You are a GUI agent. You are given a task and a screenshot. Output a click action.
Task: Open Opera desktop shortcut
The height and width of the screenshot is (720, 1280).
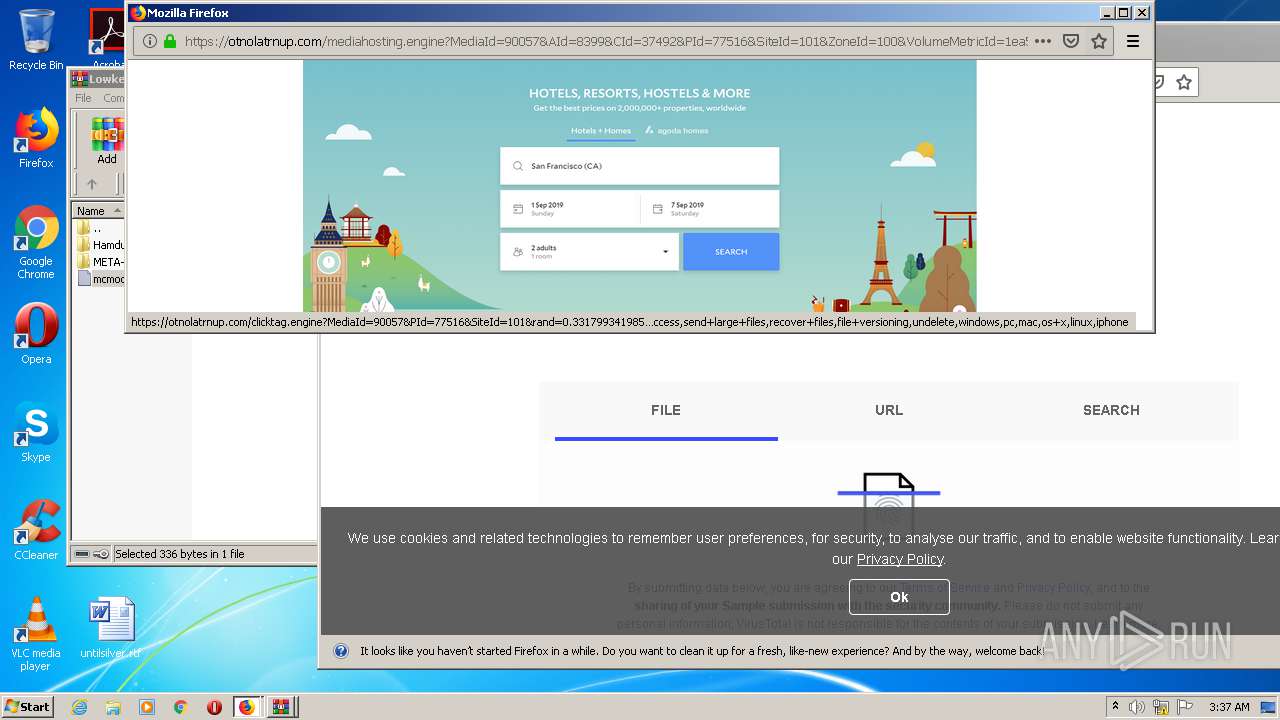[x=36, y=334]
